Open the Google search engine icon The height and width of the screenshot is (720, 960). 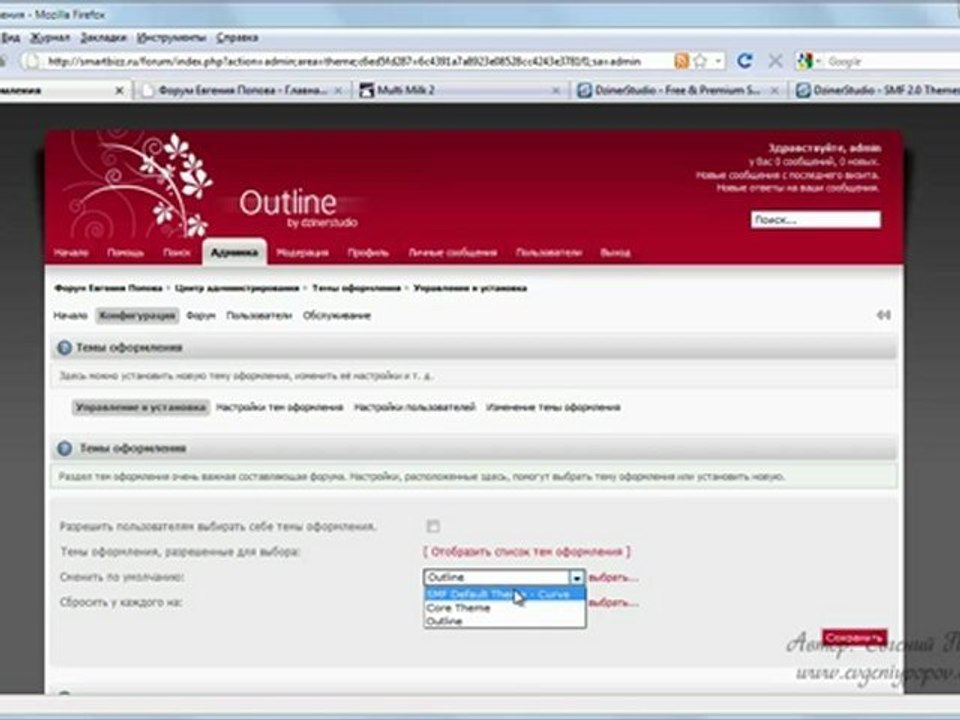[804, 61]
